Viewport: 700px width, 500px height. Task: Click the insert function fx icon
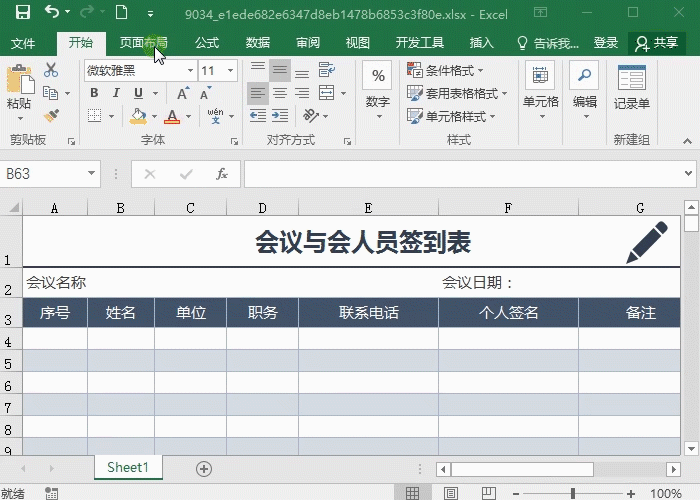(x=222, y=174)
